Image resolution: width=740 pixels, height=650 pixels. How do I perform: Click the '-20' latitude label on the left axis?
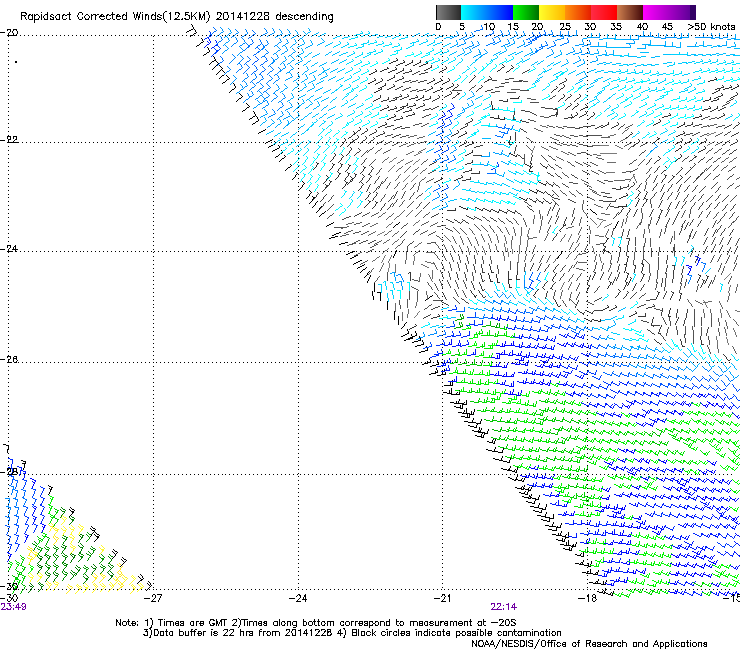pos(9,33)
